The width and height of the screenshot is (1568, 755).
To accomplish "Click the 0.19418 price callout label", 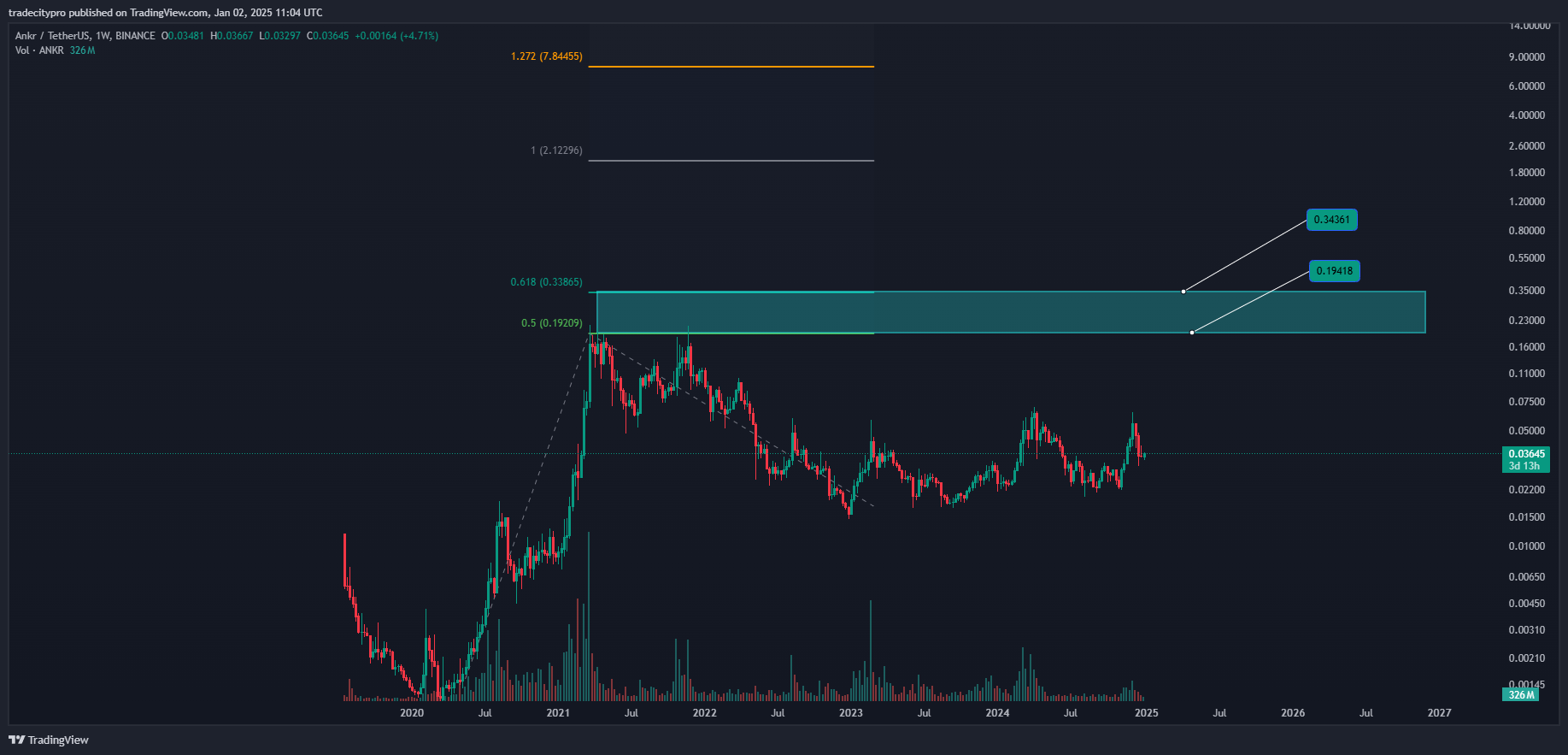I will (x=1334, y=271).
